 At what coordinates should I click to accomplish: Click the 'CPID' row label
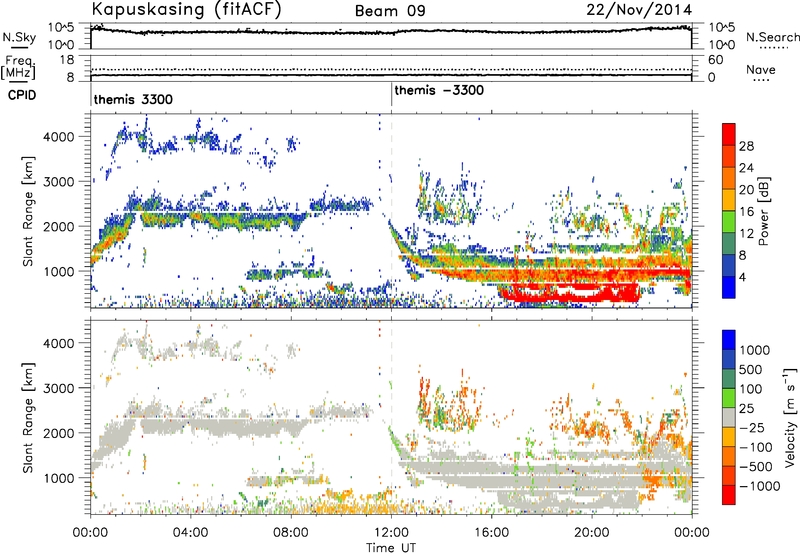(x=22, y=95)
